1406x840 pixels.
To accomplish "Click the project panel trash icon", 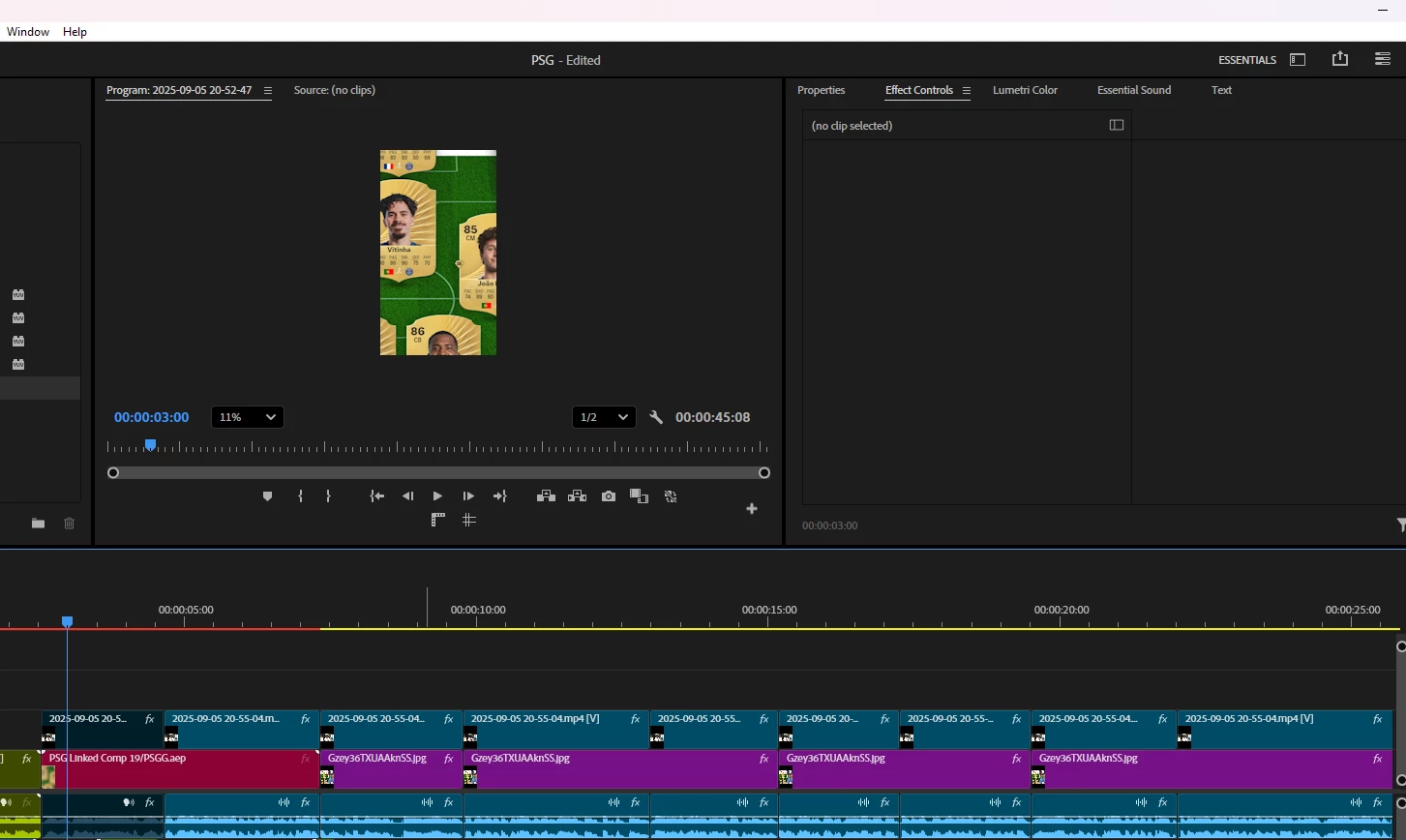I will [x=69, y=524].
